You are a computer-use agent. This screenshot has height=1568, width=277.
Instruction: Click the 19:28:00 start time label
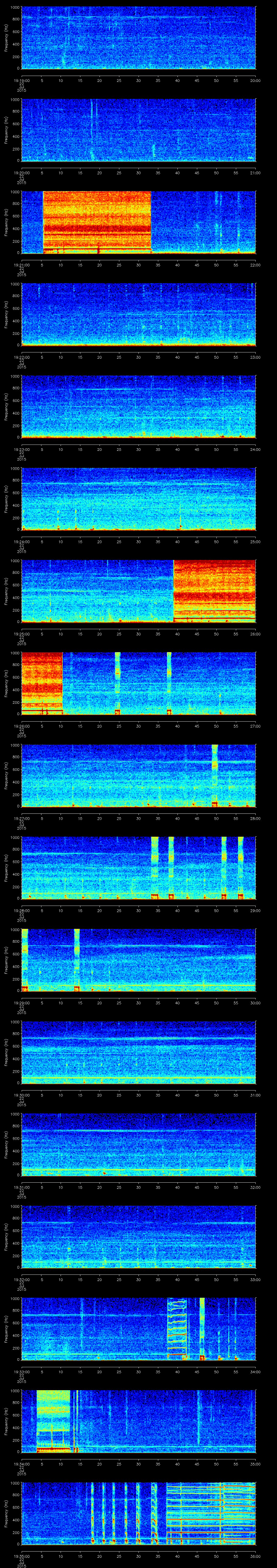click(21, 910)
